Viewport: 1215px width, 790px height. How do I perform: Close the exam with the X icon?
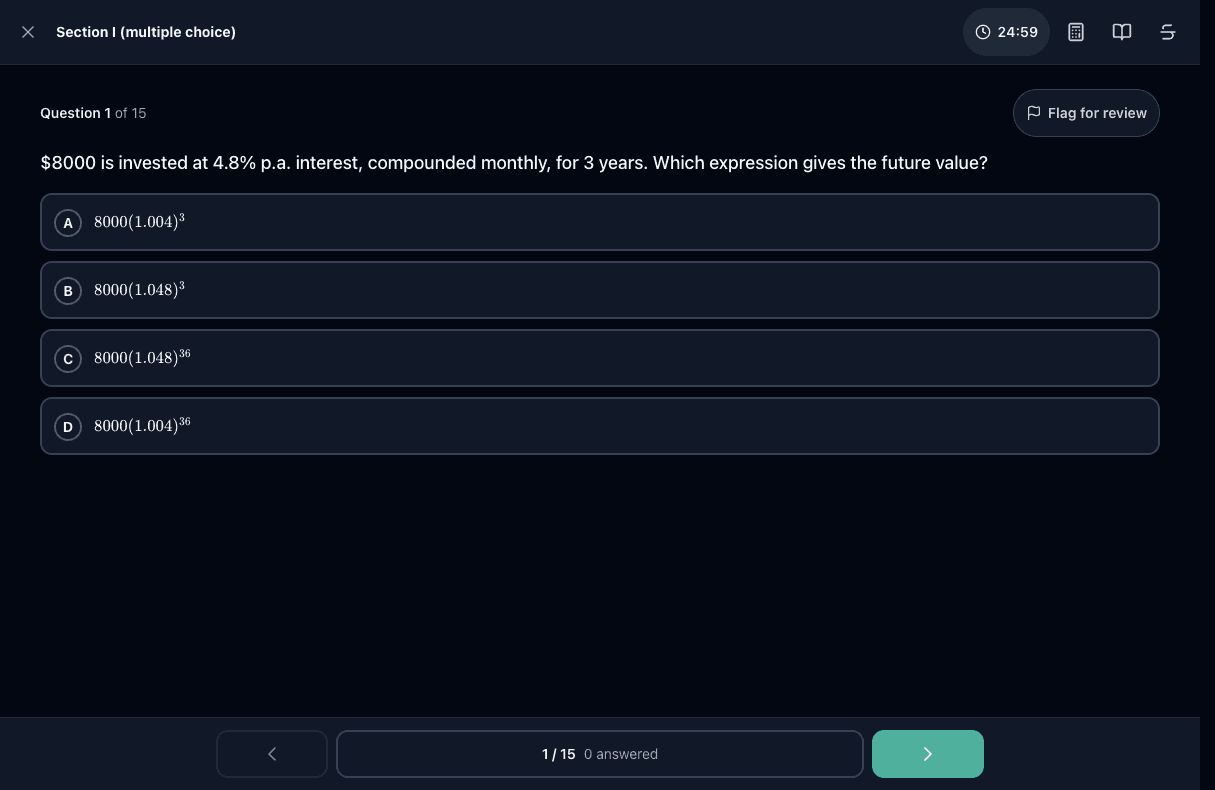click(x=28, y=32)
